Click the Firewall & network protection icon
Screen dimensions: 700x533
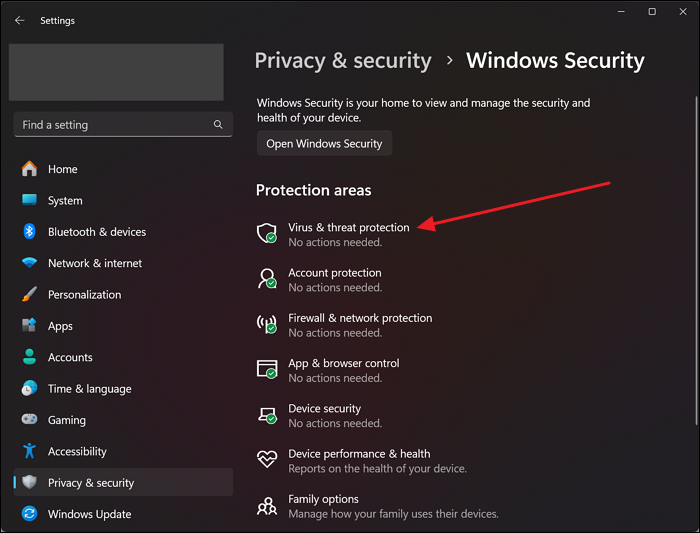pos(267,324)
